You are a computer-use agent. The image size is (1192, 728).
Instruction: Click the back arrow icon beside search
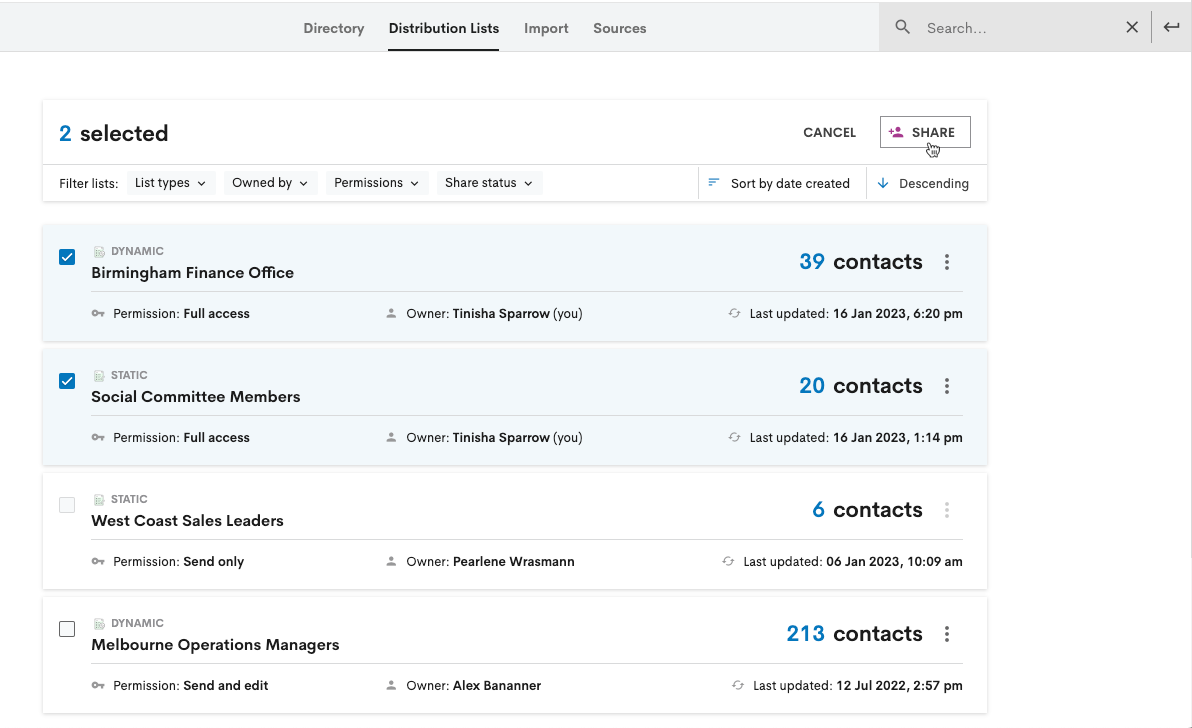[x=1171, y=27]
